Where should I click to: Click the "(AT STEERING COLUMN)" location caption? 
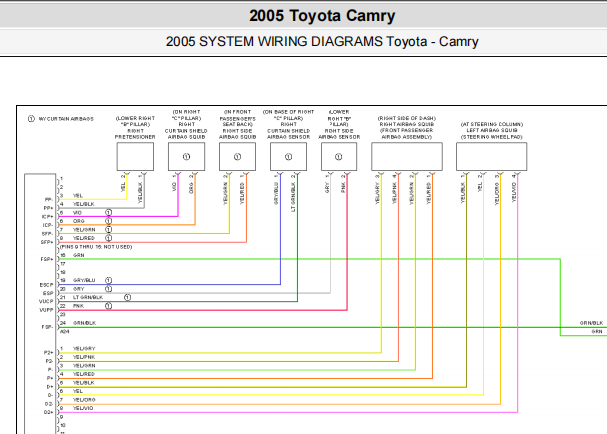click(492, 124)
